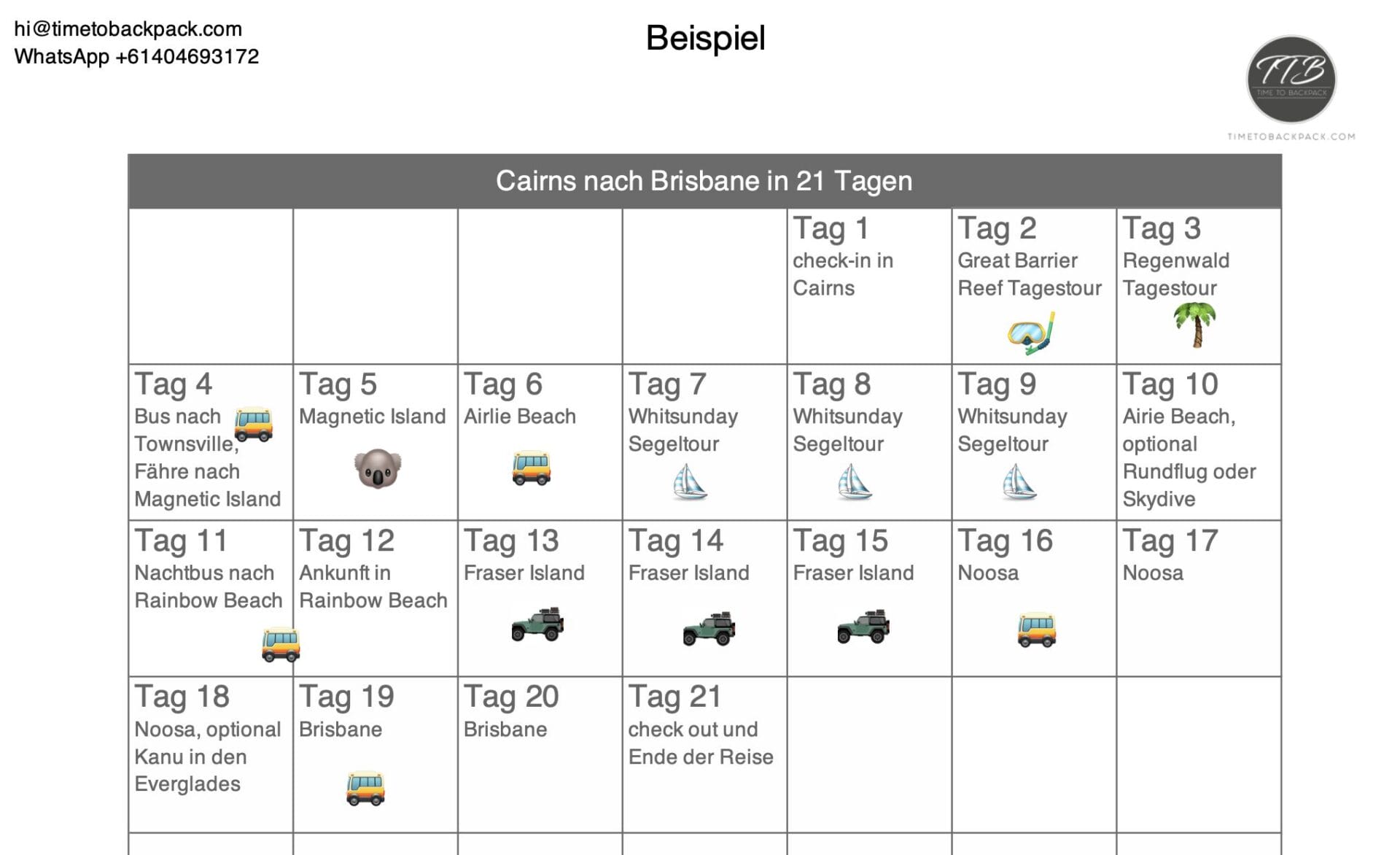
Task: Click the bus icon in Tag 6
Action: [531, 468]
